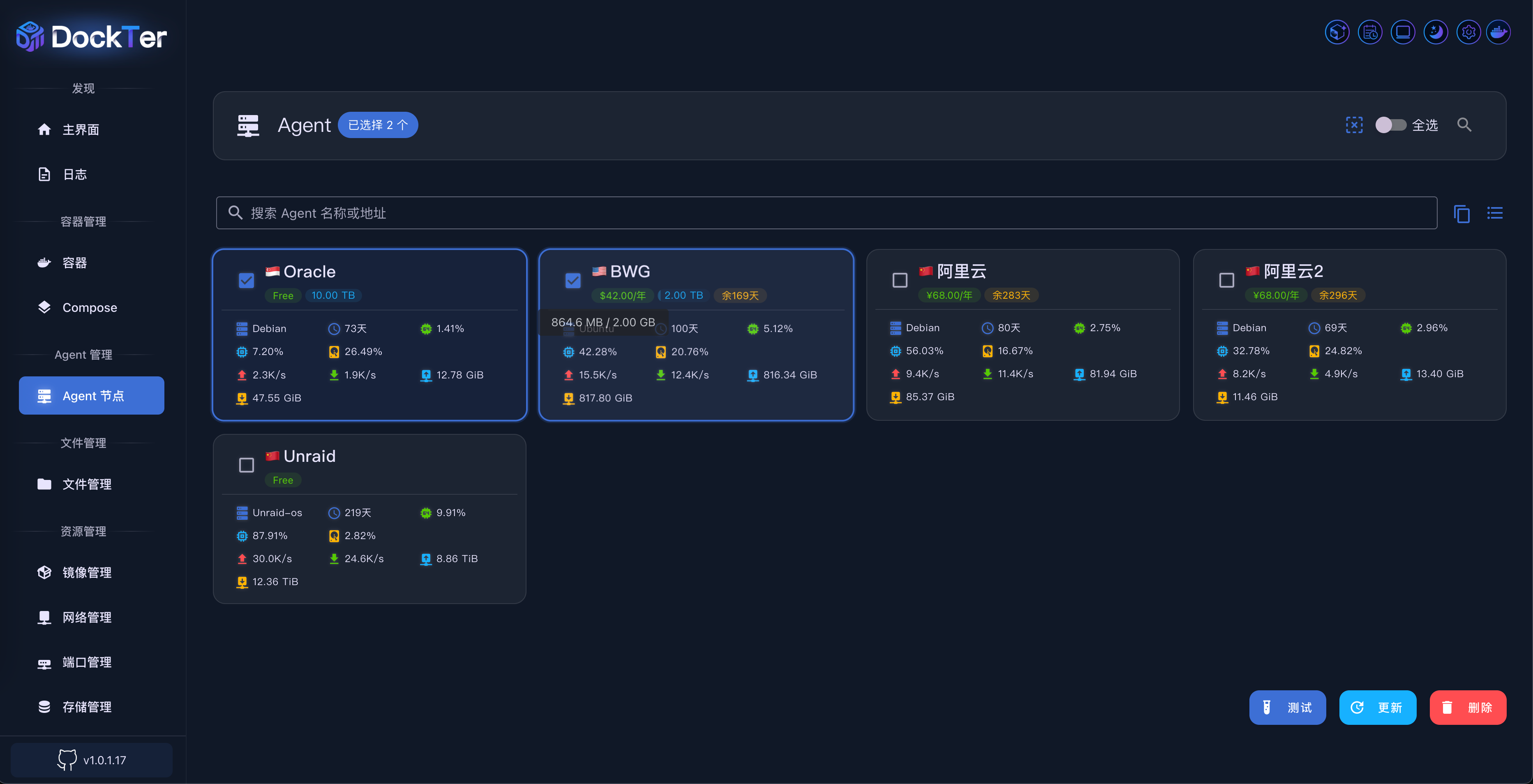1533x784 pixels.
Task: Click the Docker cube sparkle icon
Action: pos(1337,32)
